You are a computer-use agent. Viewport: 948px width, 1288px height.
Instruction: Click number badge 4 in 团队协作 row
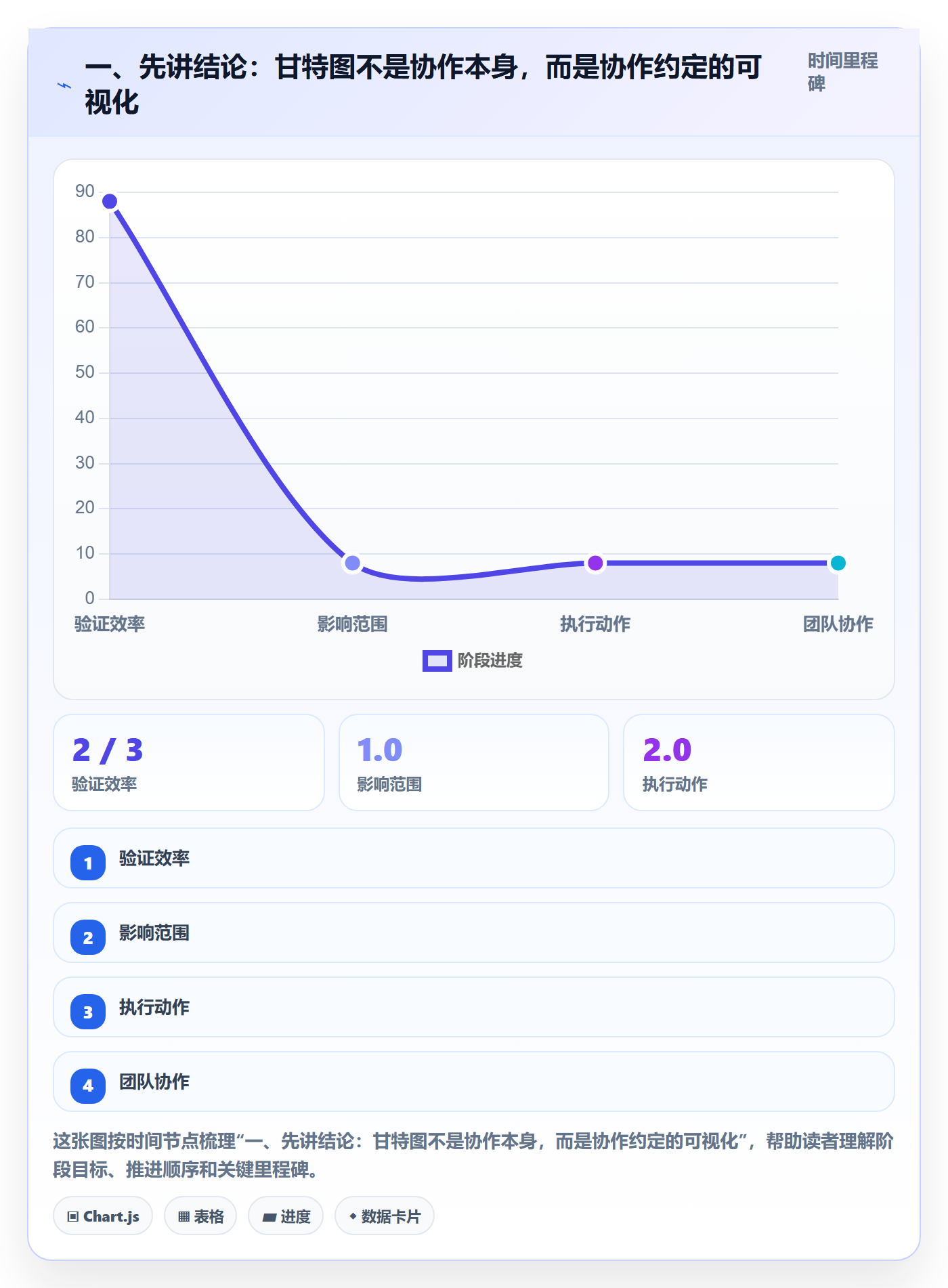tap(88, 1086)
